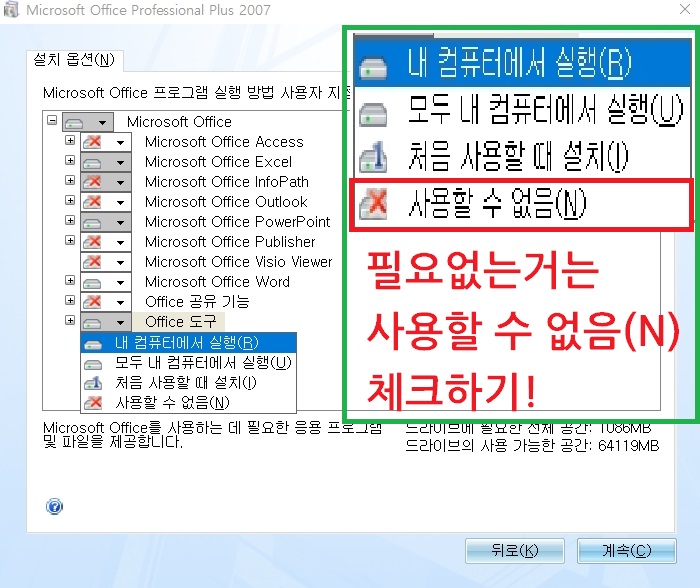Expand the Microsoft Office InfoPath node

click(x=70, y=180)
